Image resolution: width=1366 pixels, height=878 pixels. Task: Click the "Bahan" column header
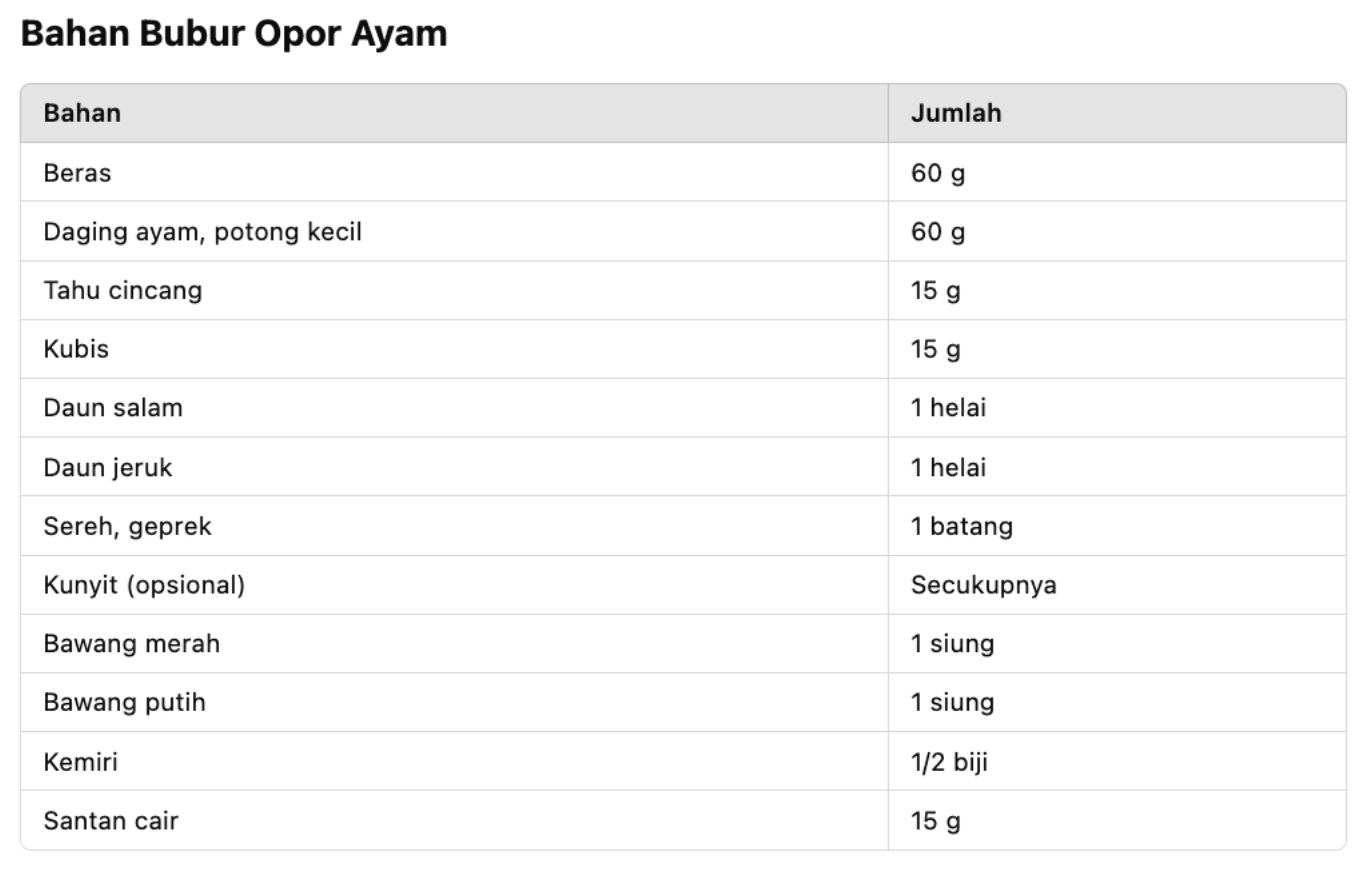pos(82,113)
